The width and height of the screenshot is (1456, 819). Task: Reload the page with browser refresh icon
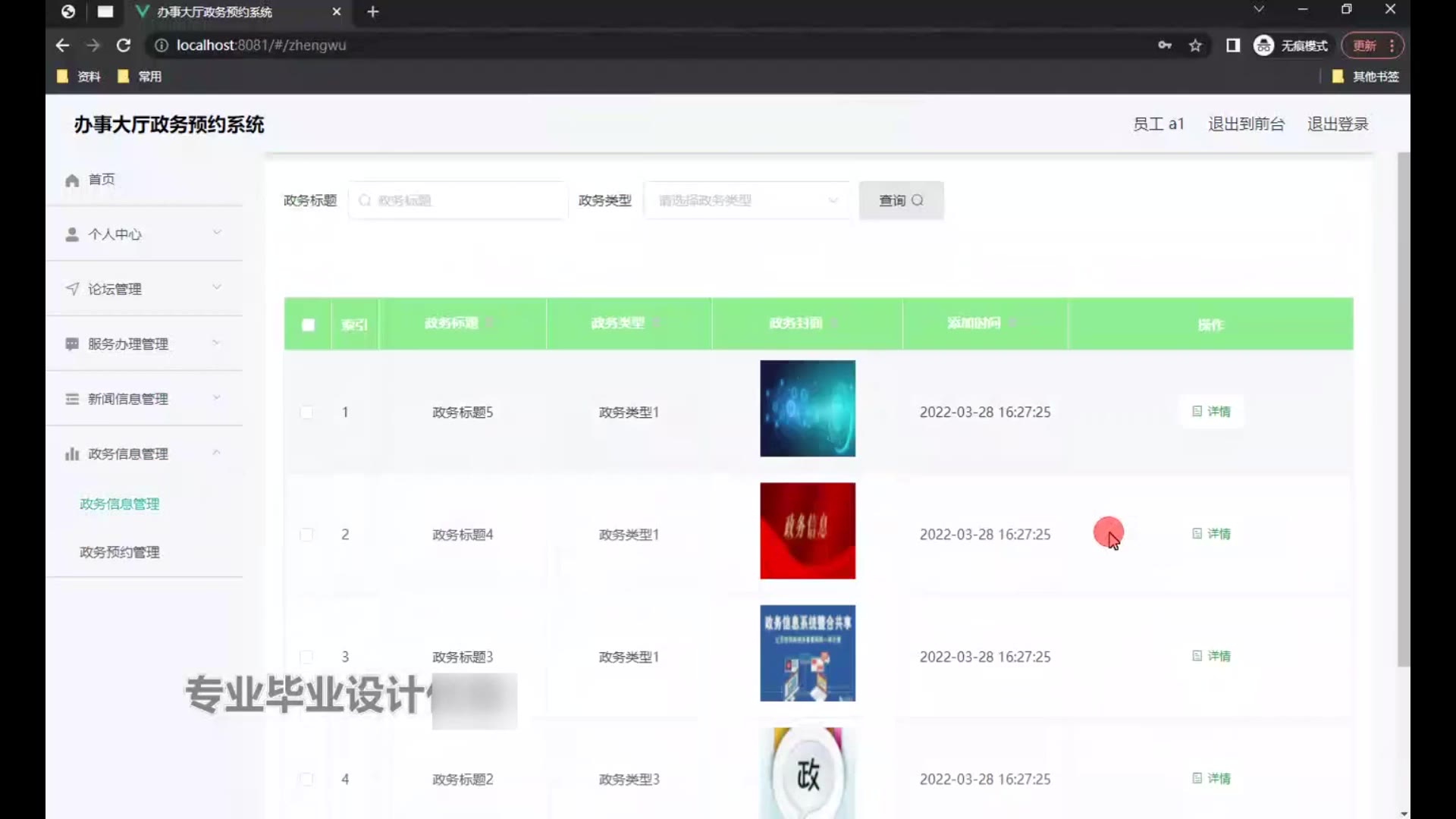[124, 45]
